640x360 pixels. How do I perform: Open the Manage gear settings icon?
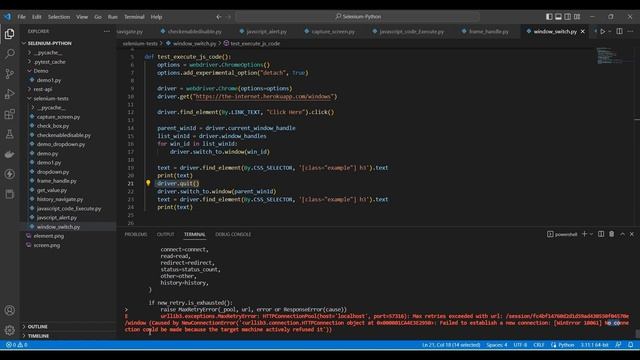(x=9, y=330)
